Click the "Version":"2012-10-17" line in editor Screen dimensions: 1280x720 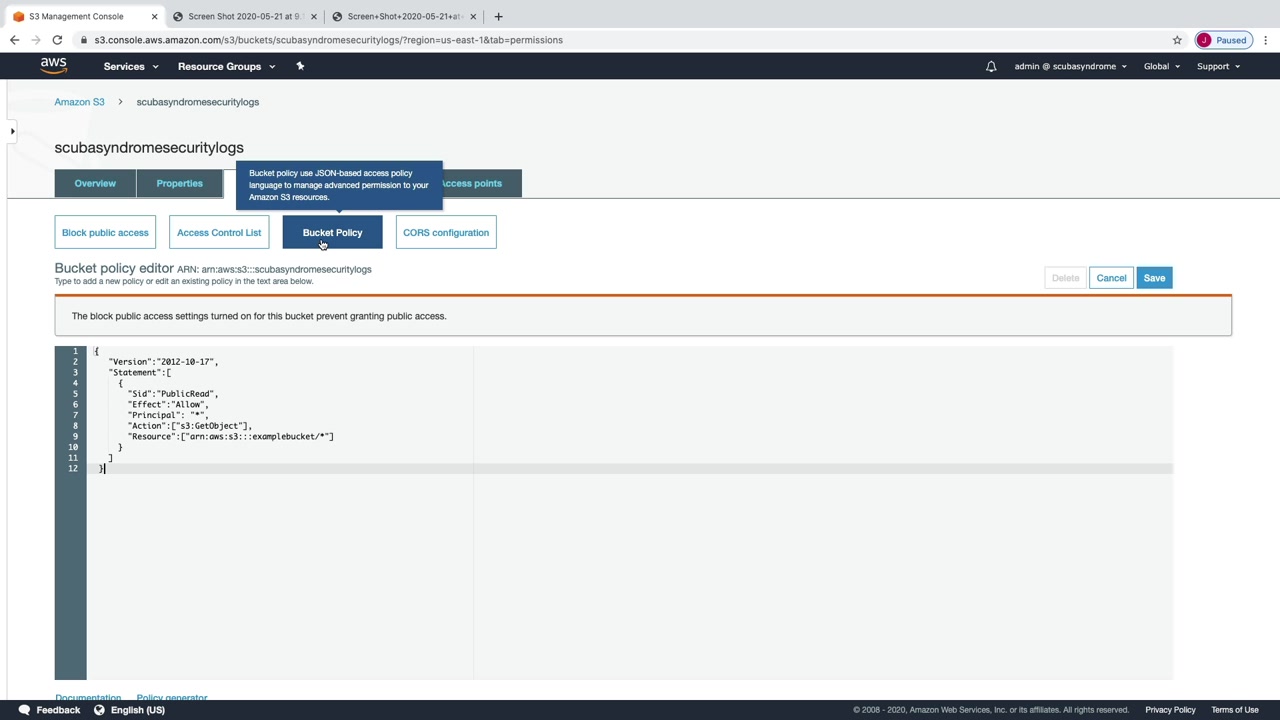(163, 361)
